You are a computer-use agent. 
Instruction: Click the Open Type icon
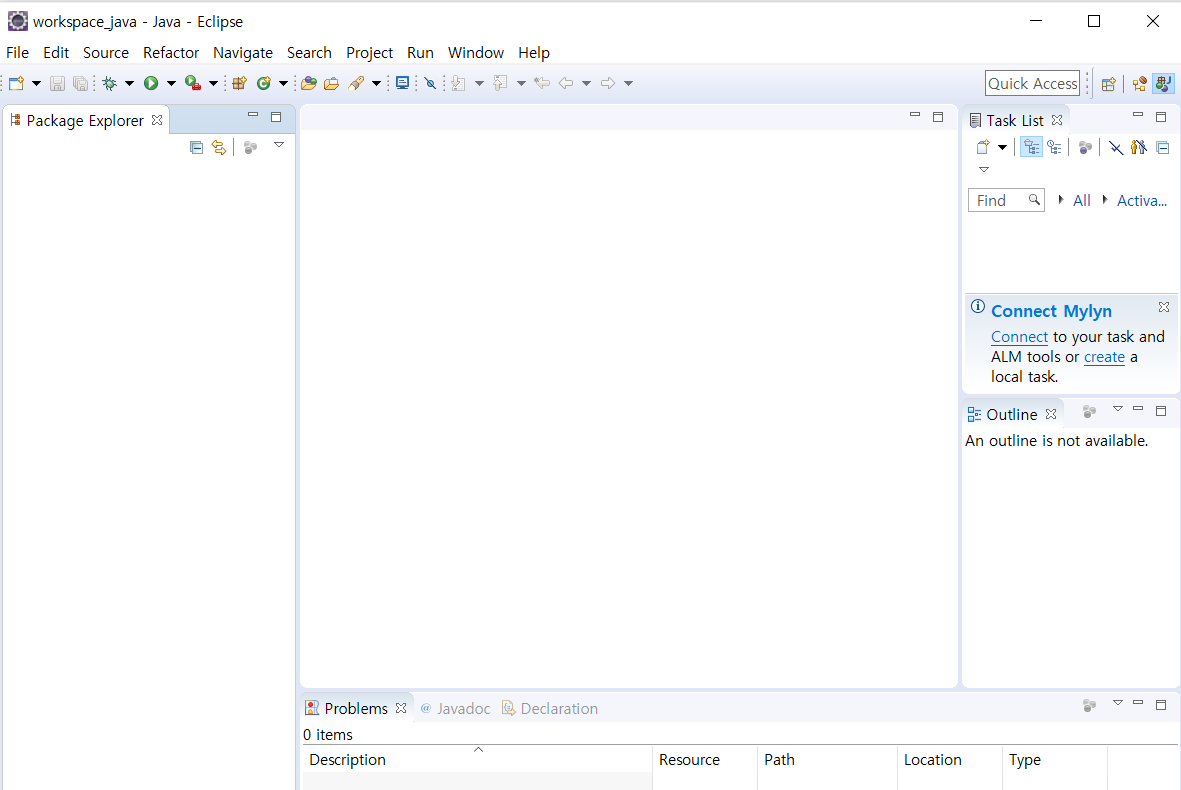[x=308, y=84]
